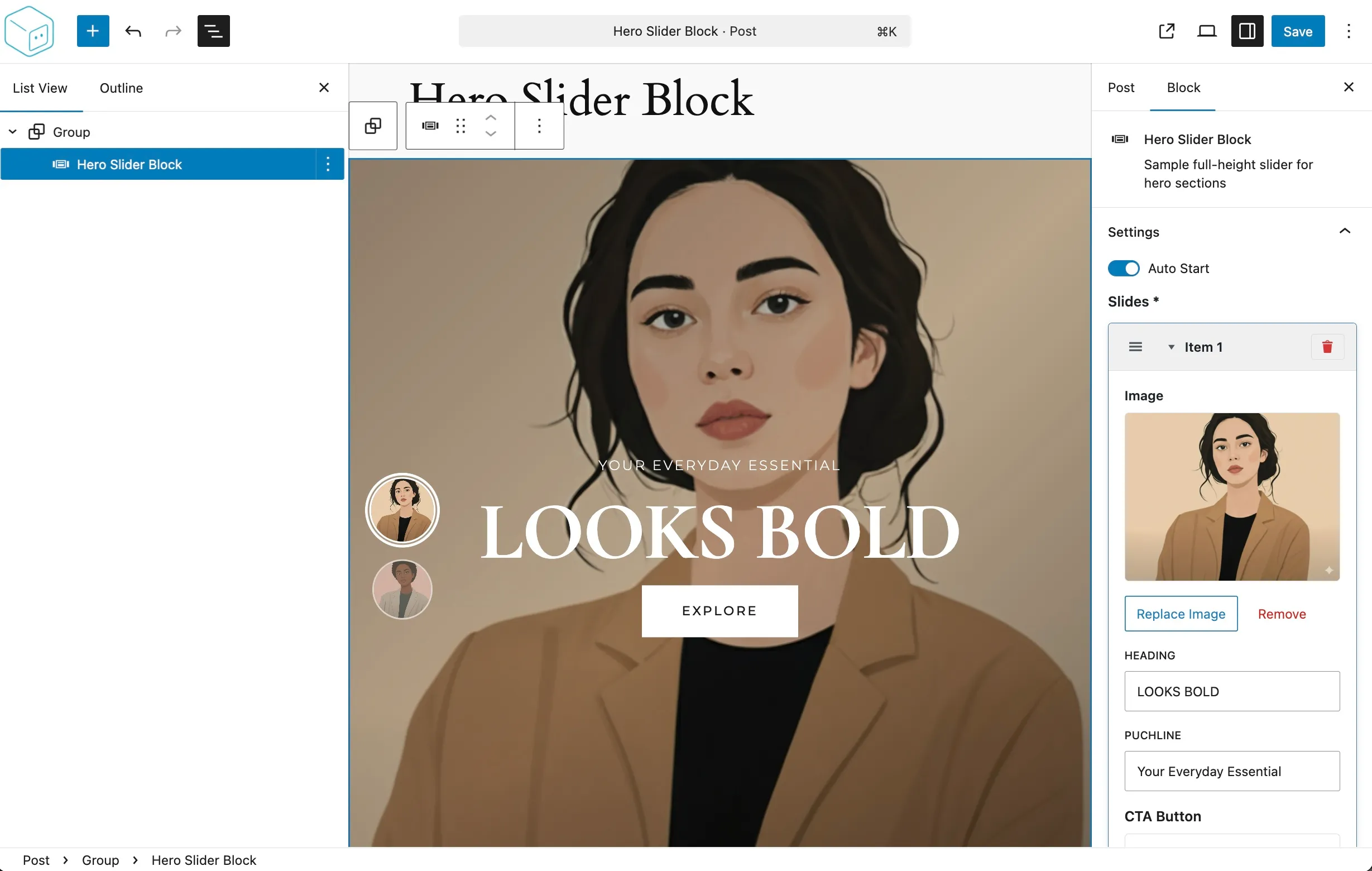Focus the Puchline input field
This screenshot has height=871, width=1372.
click(x=1232, y=770)
